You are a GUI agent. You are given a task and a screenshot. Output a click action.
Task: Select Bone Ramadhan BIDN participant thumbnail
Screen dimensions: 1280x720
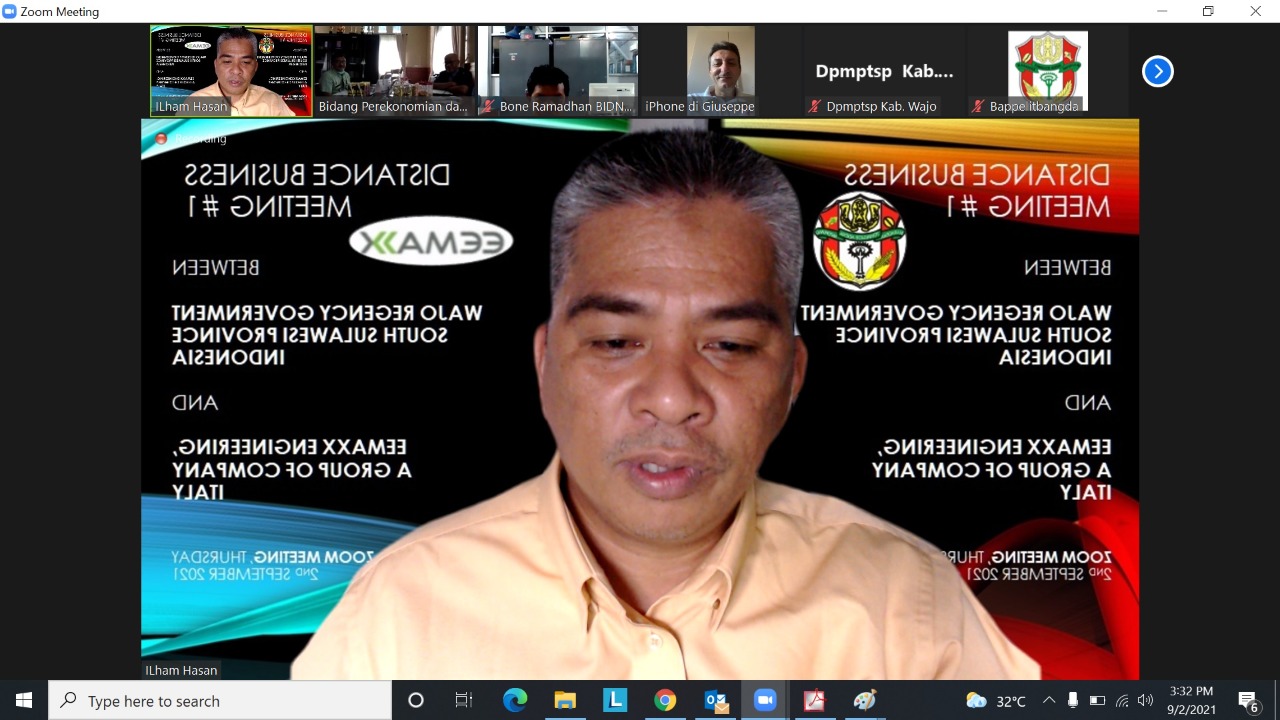click(558, 71)
